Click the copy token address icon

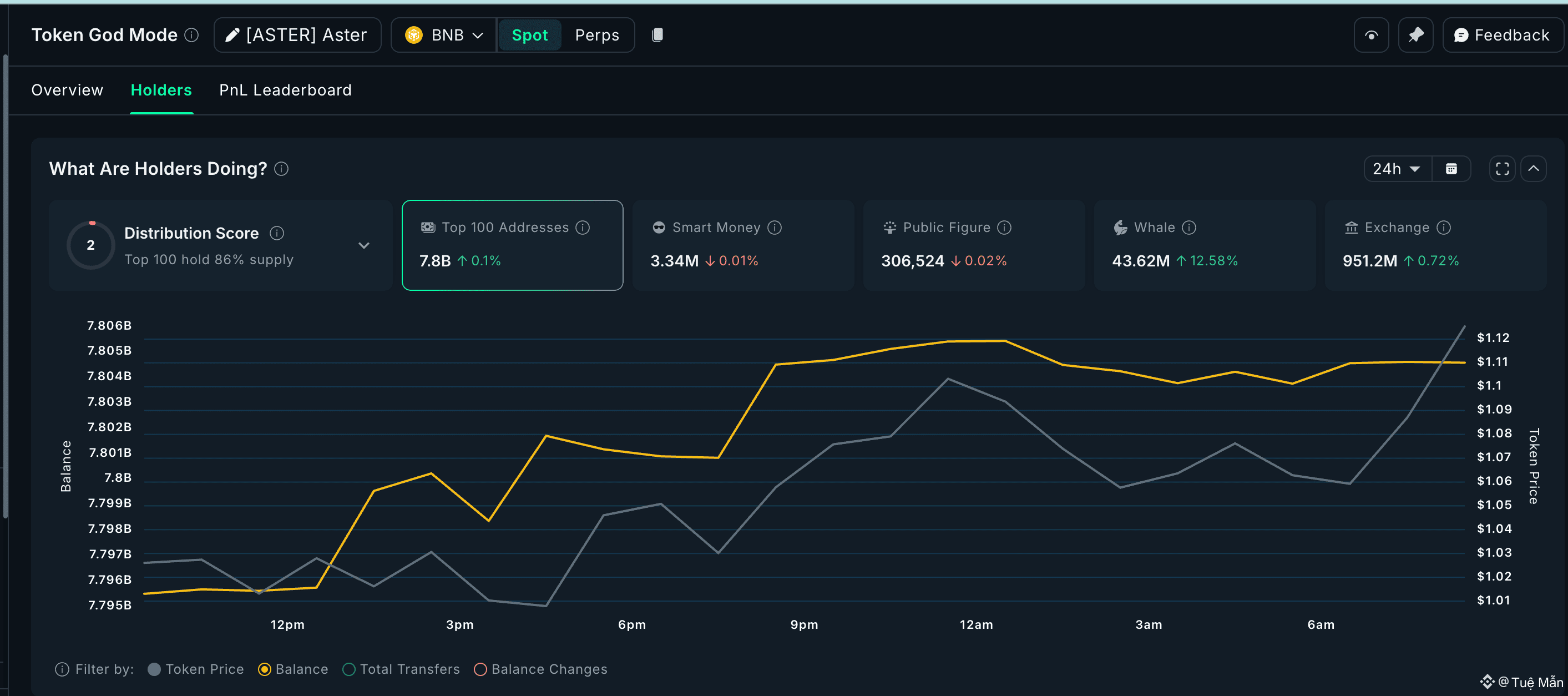pyautogui.click(x=657, y=36)
